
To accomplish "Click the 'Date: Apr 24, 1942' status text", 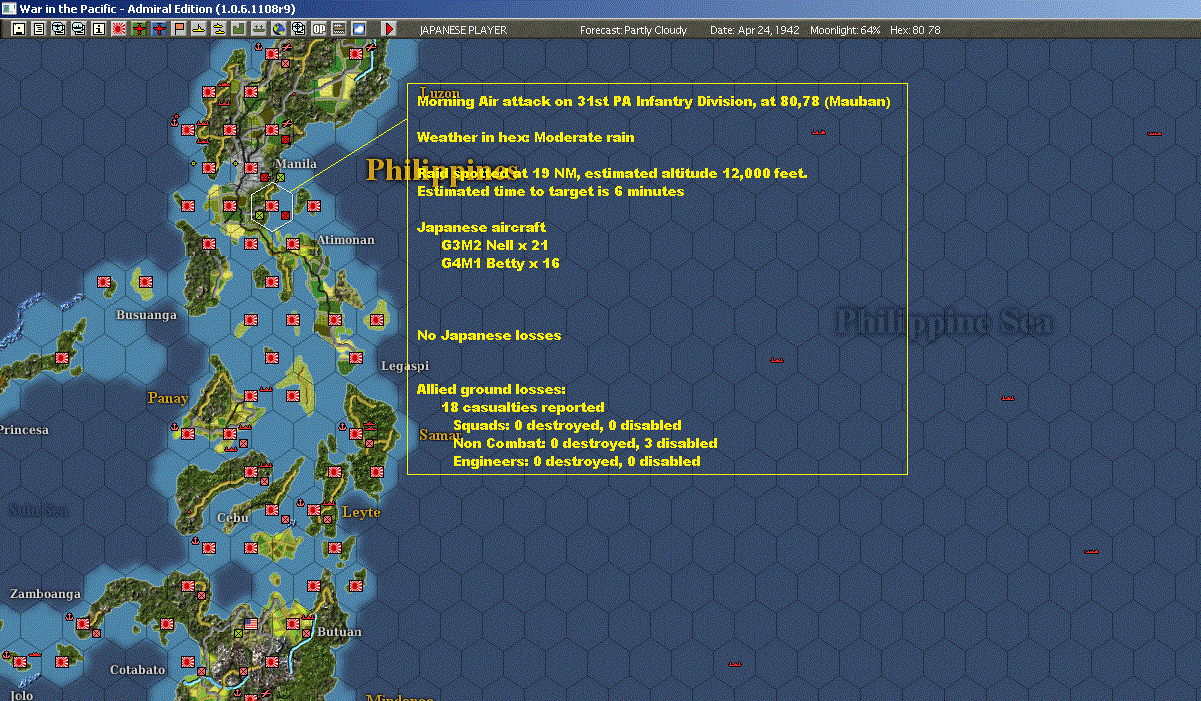I will pos(755,30).
